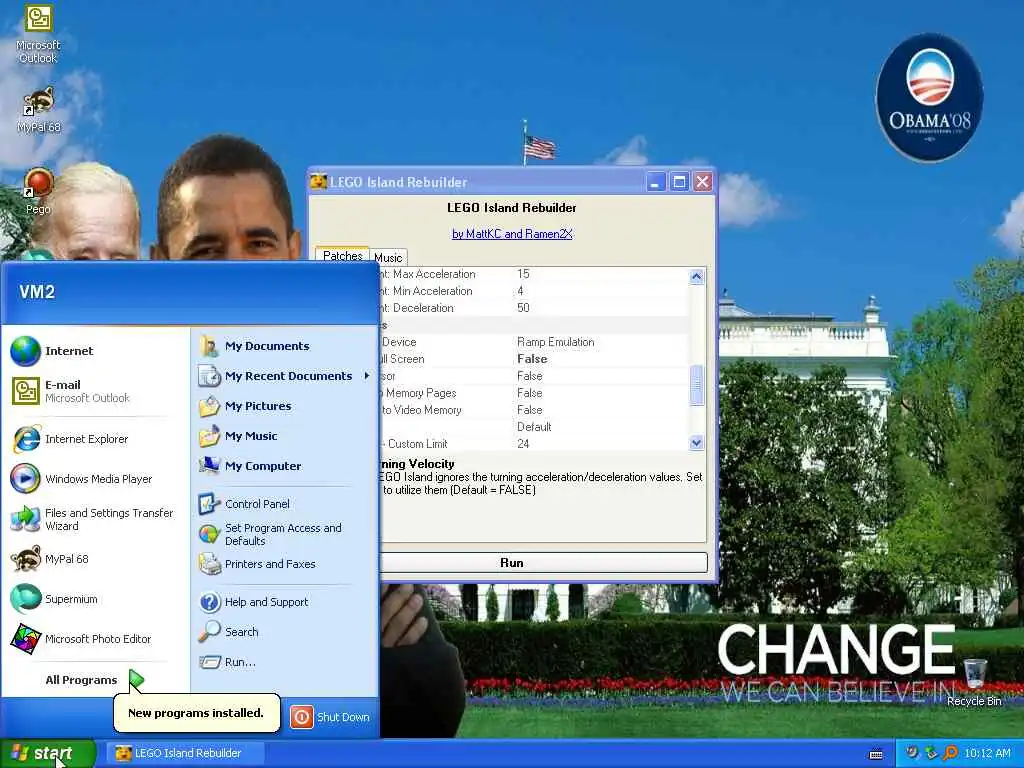Open the MattKC and Ramen2X link

coord(512,234)
